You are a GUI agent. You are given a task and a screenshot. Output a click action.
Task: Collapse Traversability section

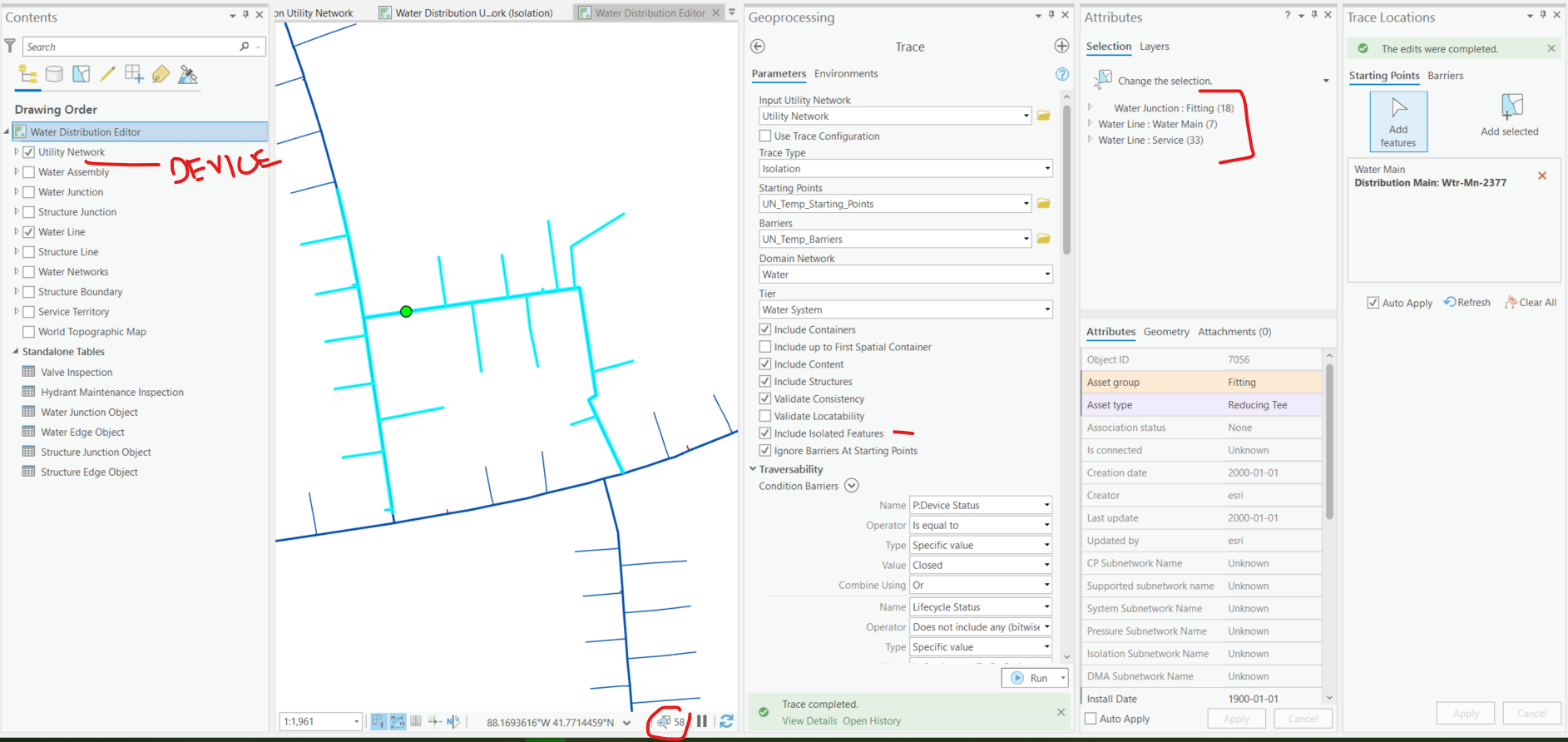753,469
